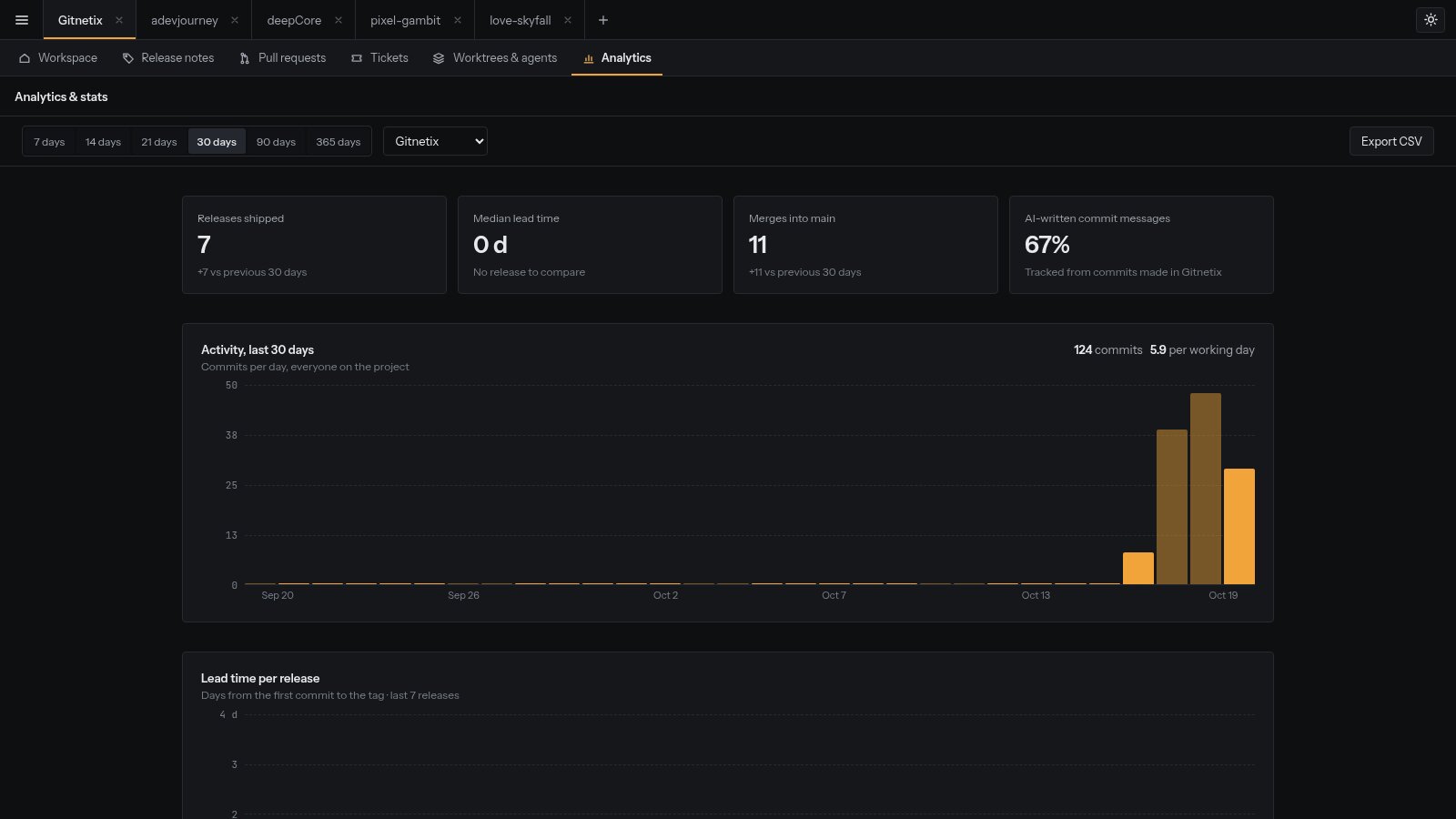Close the pixel-gambit project tab
Viewport: 1456px width, 819px height.
click(458, 20)
